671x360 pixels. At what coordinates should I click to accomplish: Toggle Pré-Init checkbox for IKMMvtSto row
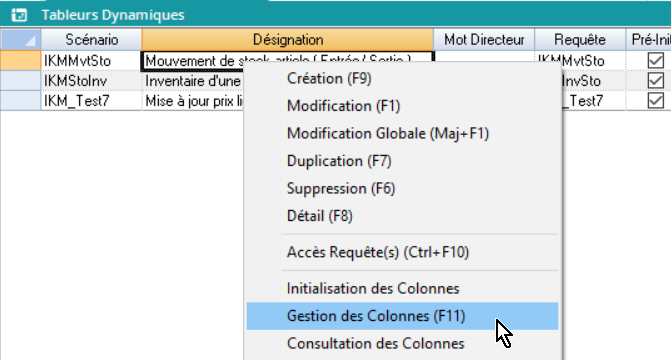656,60
